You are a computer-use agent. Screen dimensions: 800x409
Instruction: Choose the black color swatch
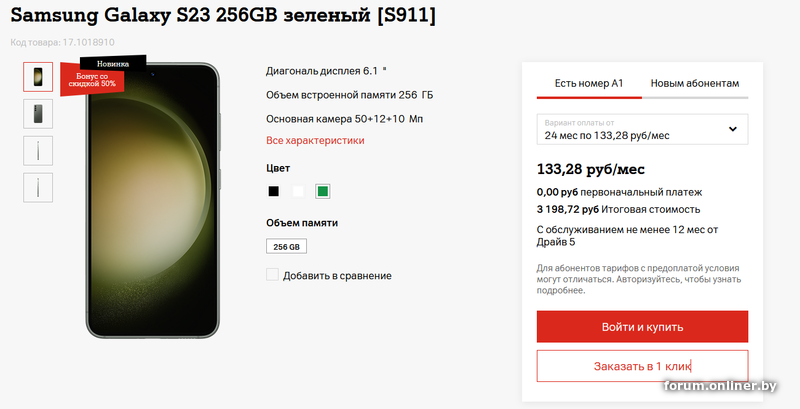tap(273, 191)
